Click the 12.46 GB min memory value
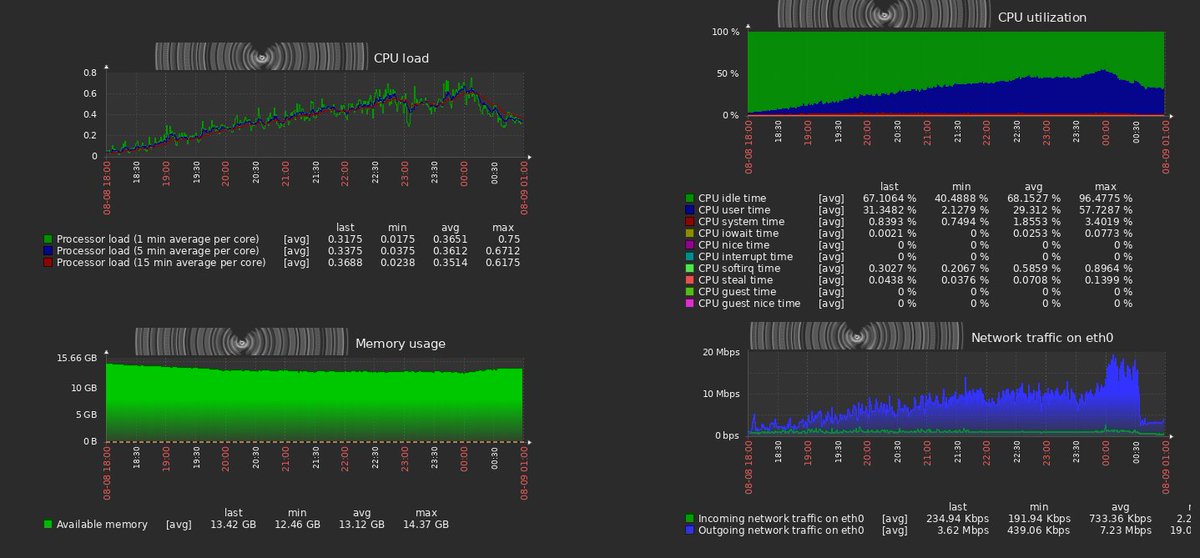1200x558 pixels. click(297, 524)
